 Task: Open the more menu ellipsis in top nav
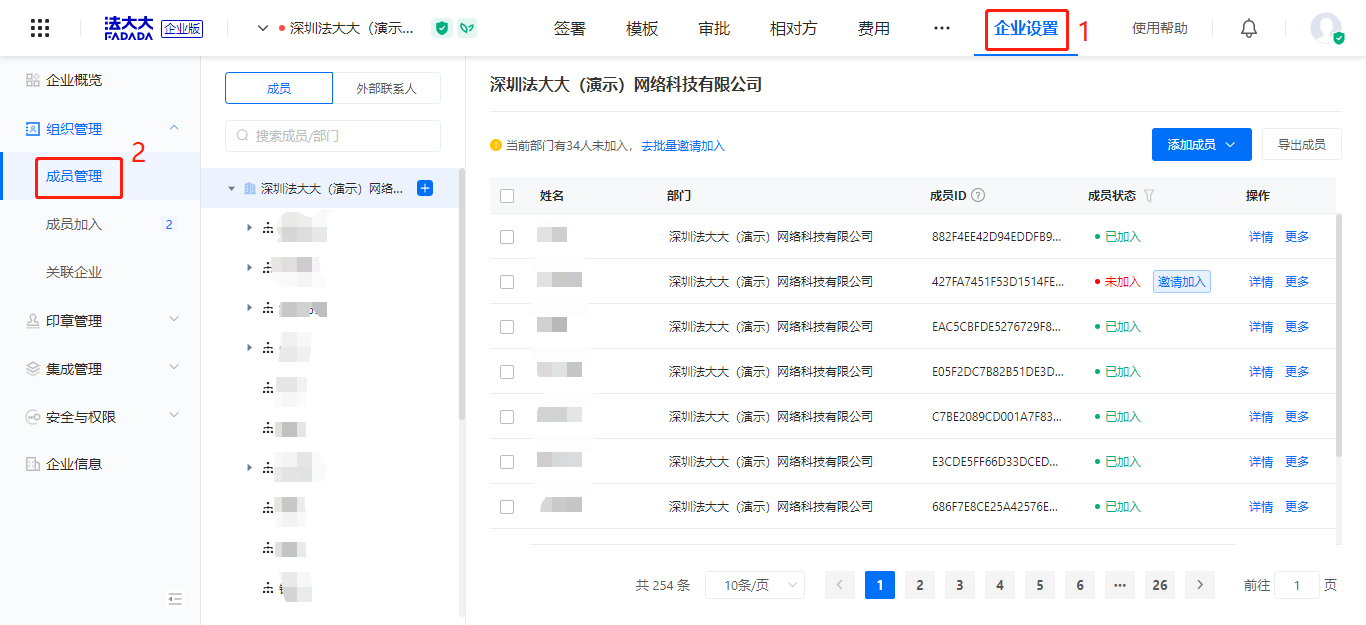(x=942, y=28)
